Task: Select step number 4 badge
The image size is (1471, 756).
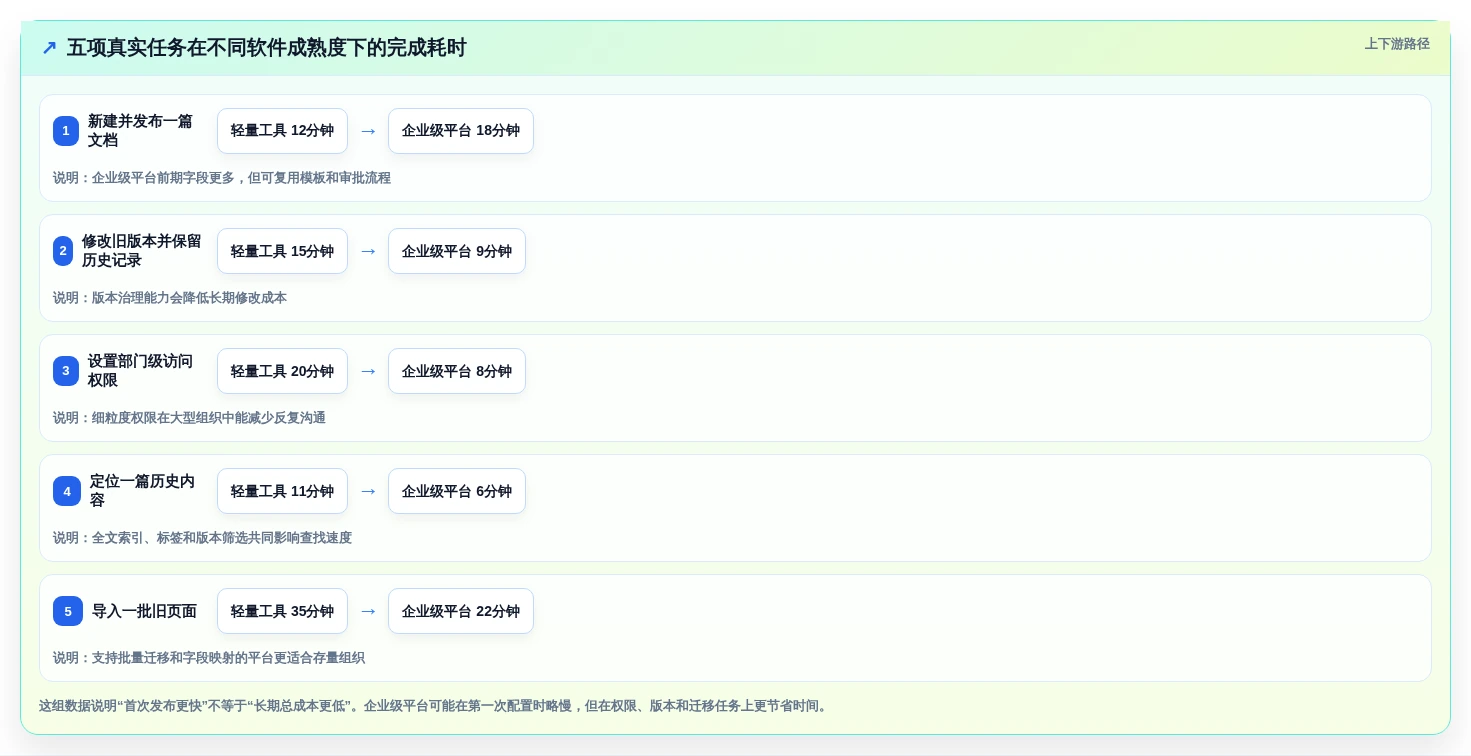Action: click(67, 491)
